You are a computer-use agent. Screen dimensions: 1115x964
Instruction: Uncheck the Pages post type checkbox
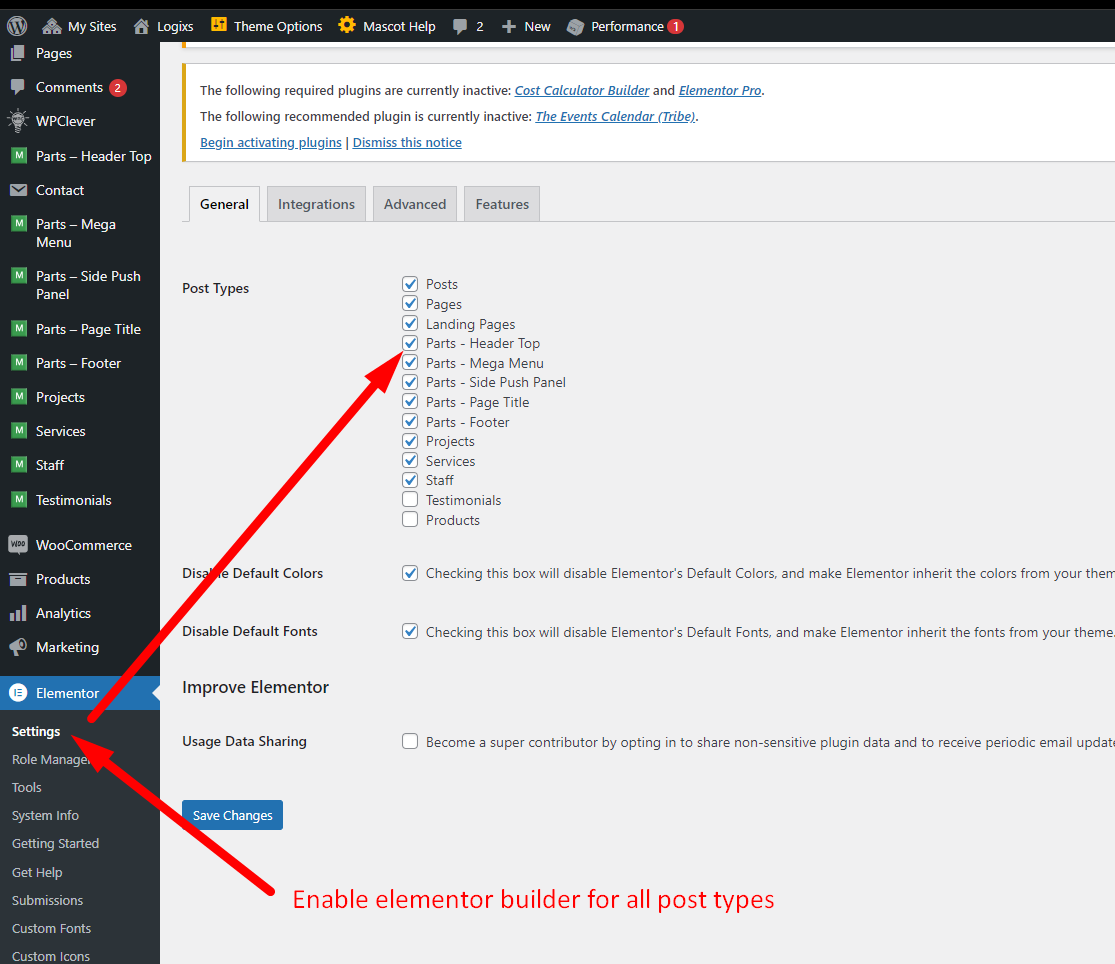click(x=410, y=304)
